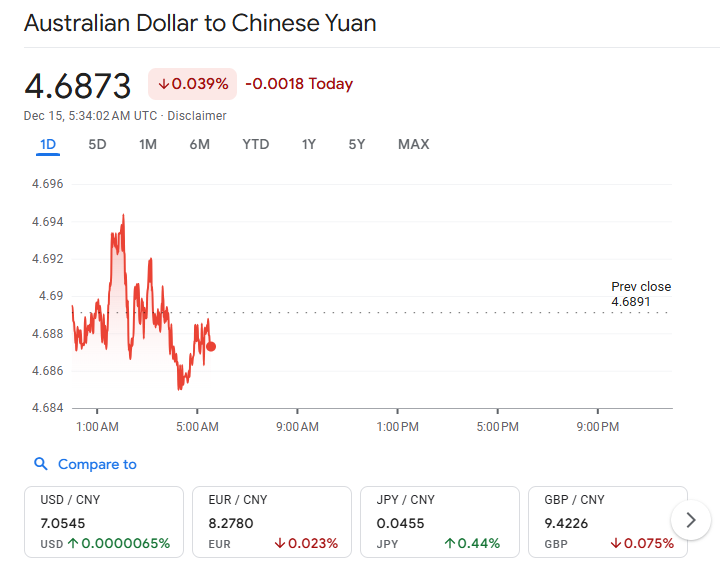
Task: Select the YTD range tab
Action: 256,145
